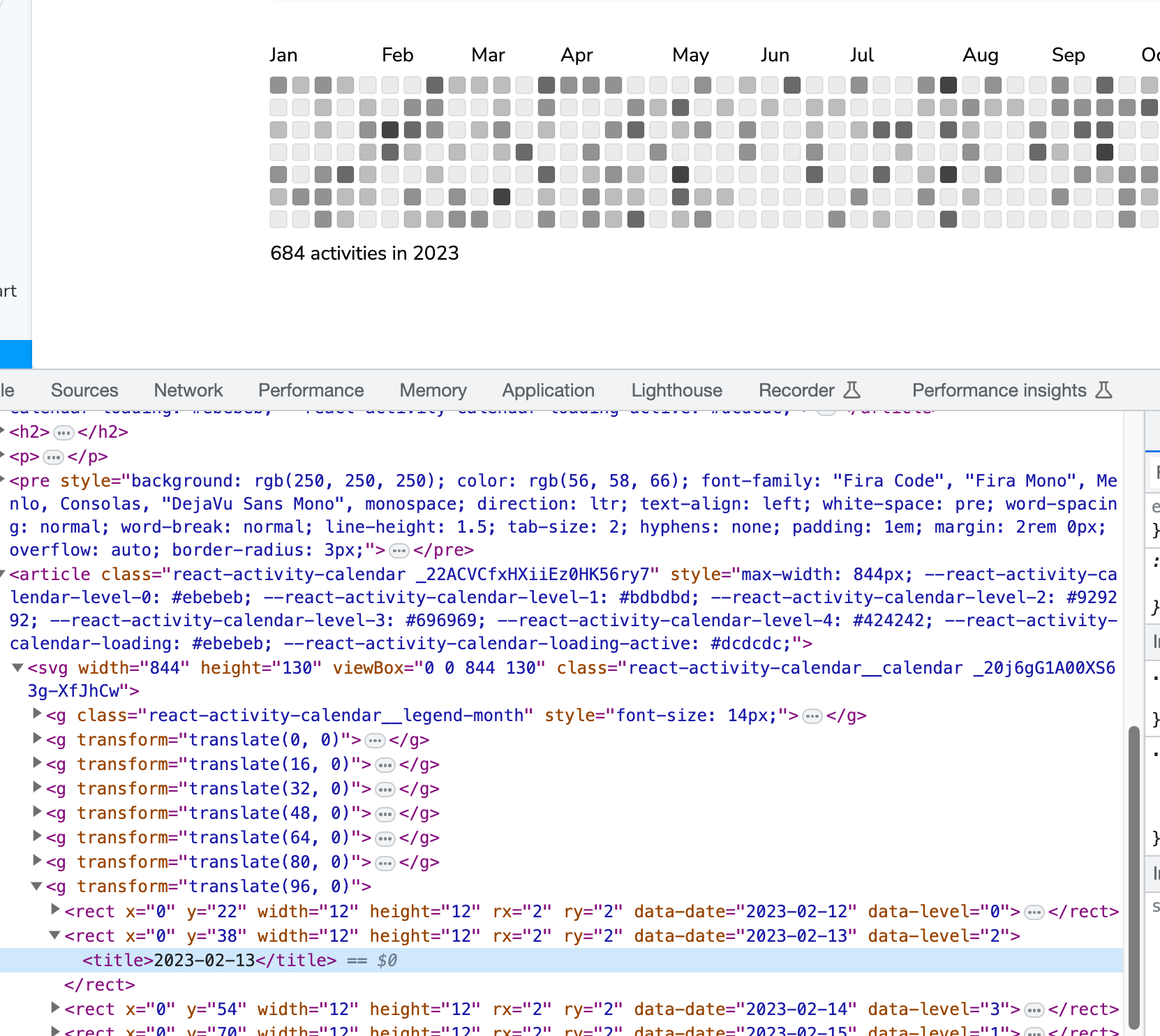The image size is (1160, 1036).
Task: Expand the legend-month group's ellipsis
Action: (x=812, y=716)
